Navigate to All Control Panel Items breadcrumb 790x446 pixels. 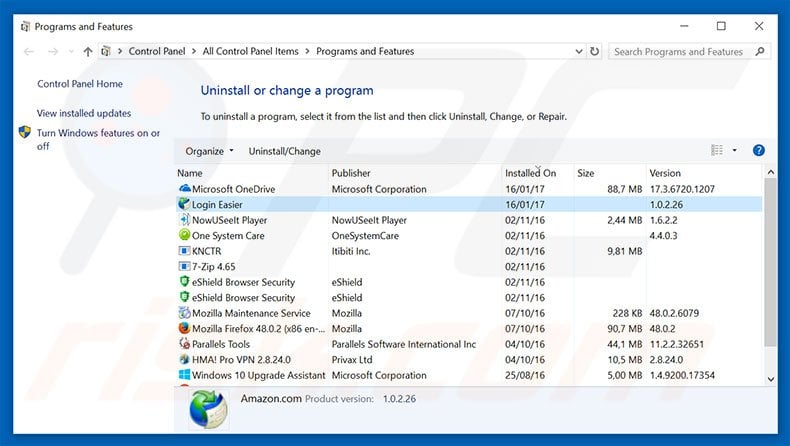click(250, 51)
